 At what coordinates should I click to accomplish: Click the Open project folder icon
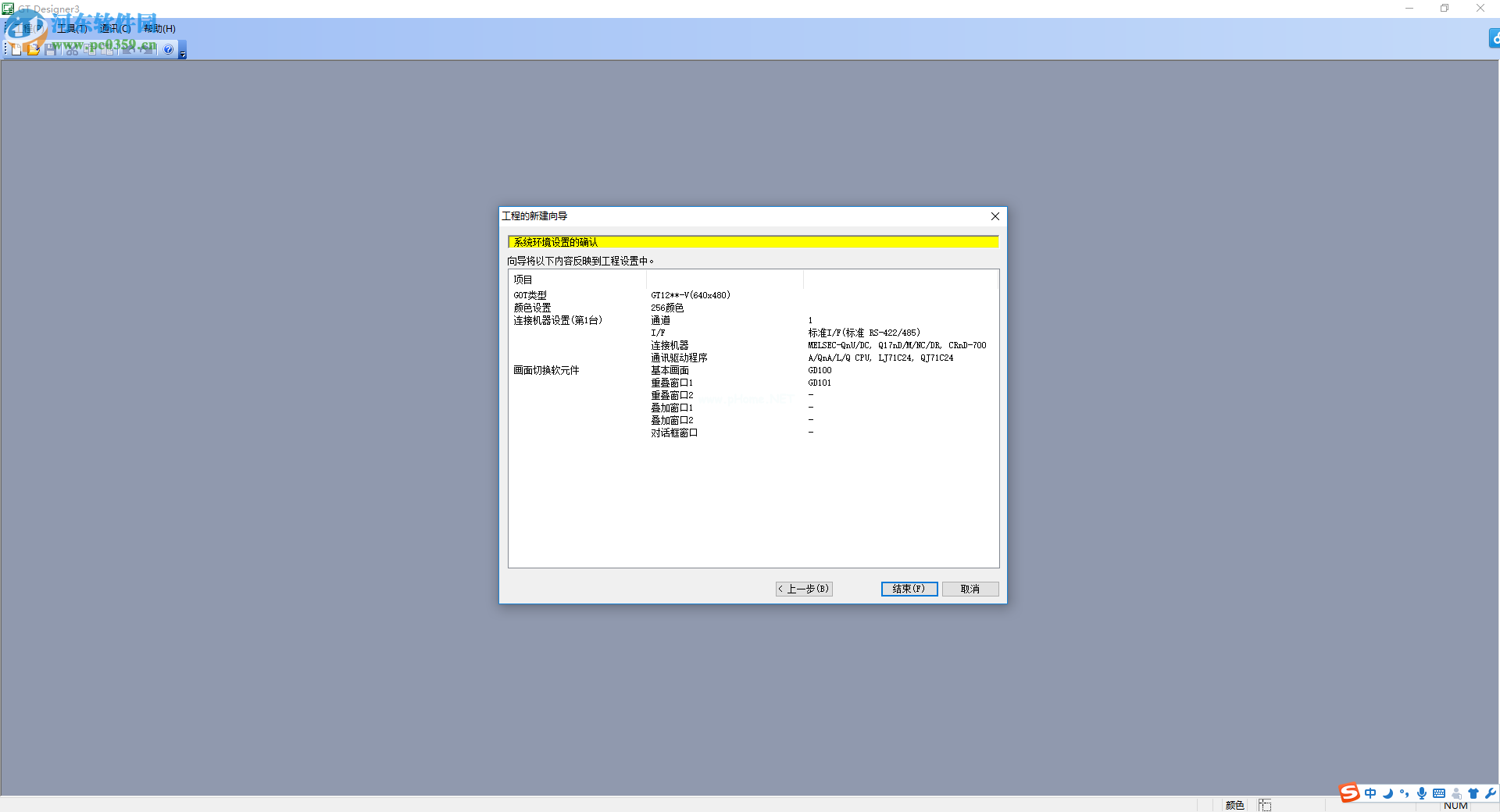34,49
